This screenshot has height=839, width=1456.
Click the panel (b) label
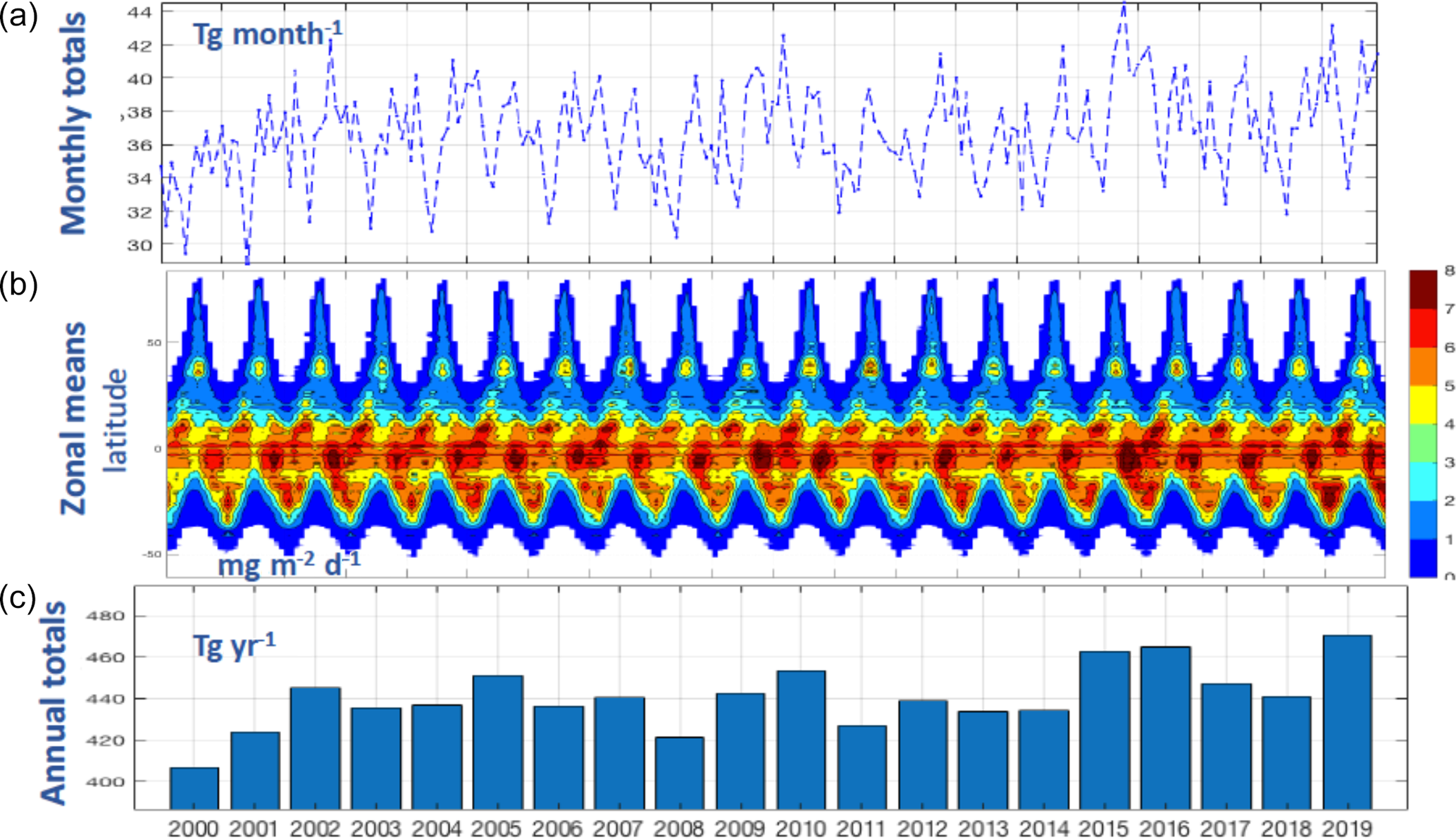coord(19,285)
